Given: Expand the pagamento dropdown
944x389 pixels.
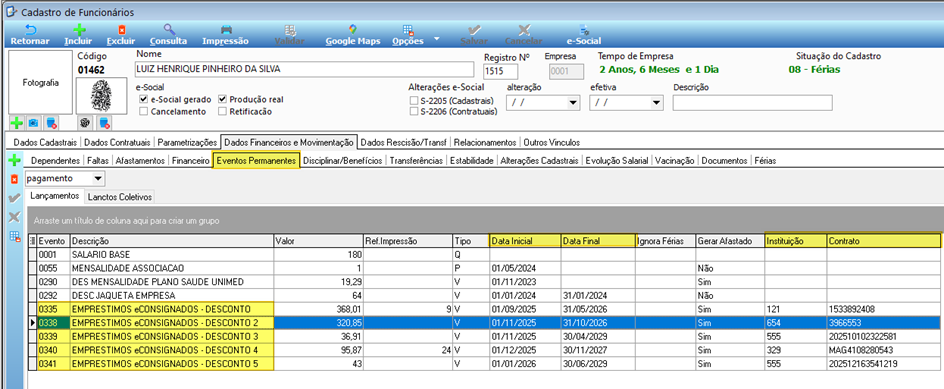Looking at the screenshot, I should [98, 179].
